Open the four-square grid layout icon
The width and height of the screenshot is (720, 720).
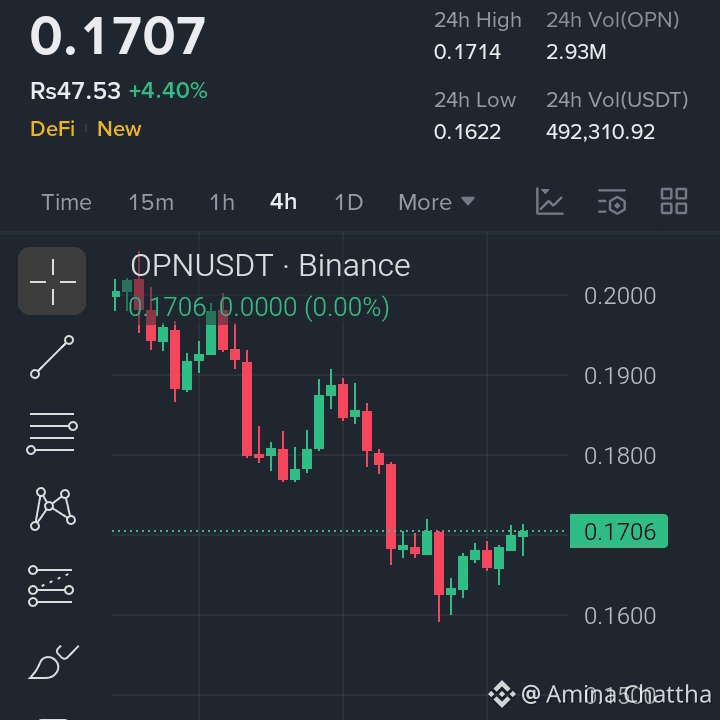point(674,201)
